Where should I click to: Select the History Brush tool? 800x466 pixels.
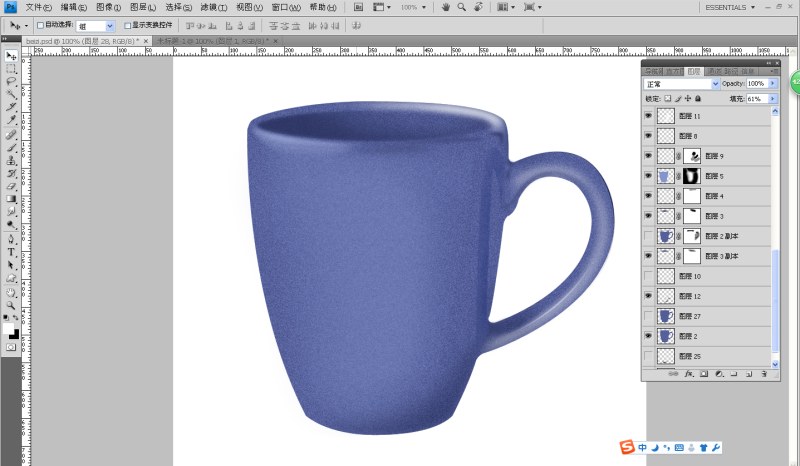pyautogui.click(x=11, y=174)
